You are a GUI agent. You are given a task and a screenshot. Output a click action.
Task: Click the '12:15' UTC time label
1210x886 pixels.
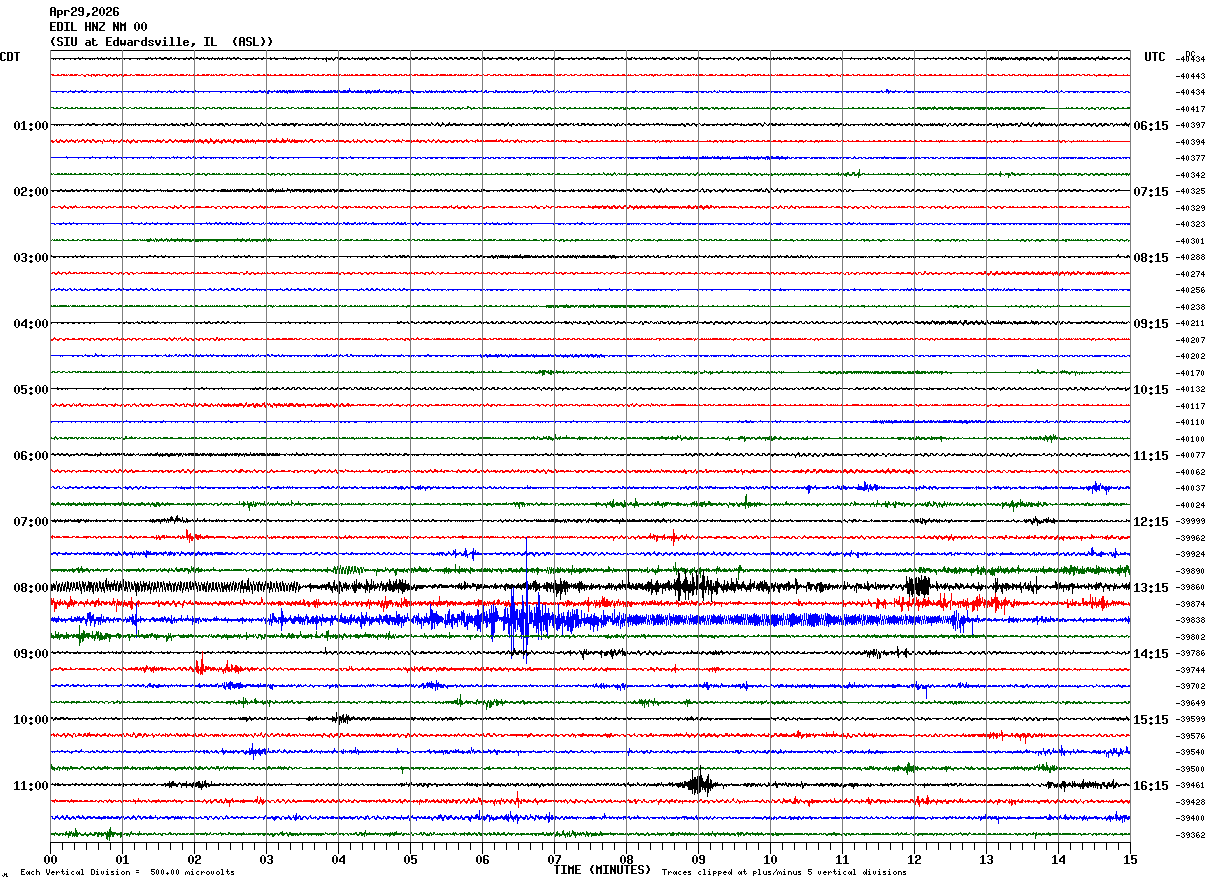point(1151,522)
